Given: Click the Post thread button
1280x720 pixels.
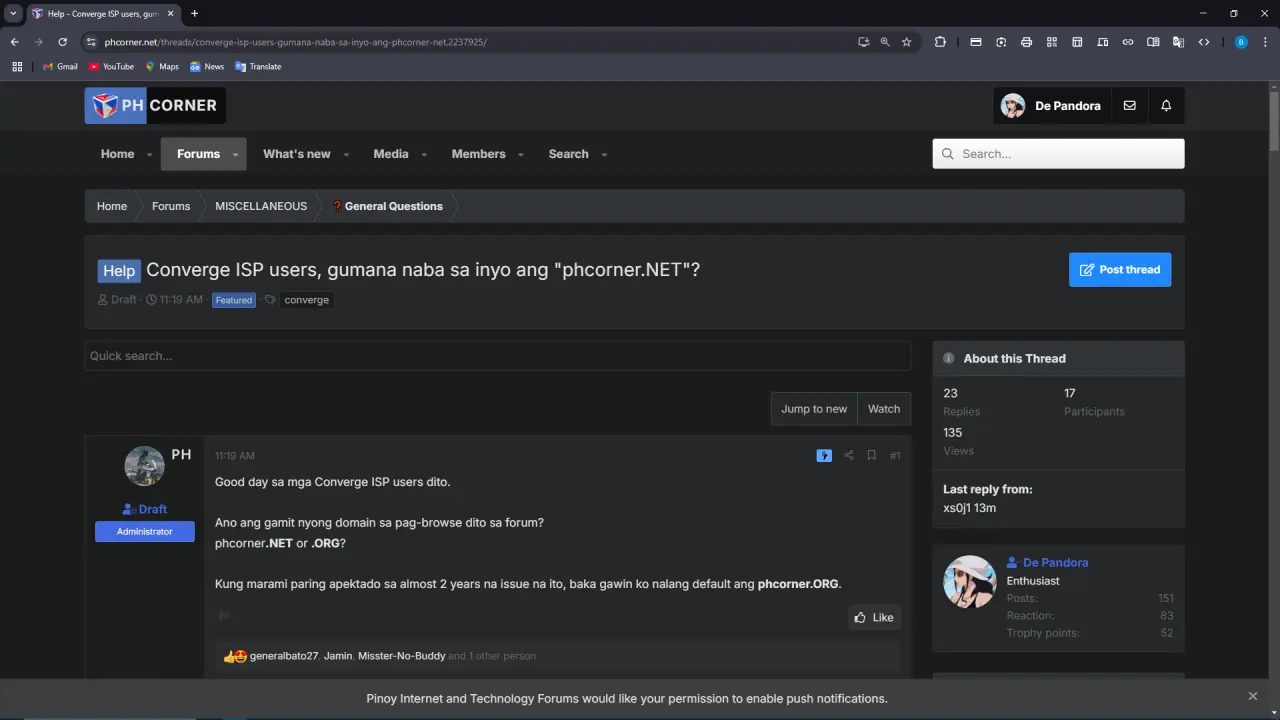Looking at the screenshot, I should (1120, 269).
